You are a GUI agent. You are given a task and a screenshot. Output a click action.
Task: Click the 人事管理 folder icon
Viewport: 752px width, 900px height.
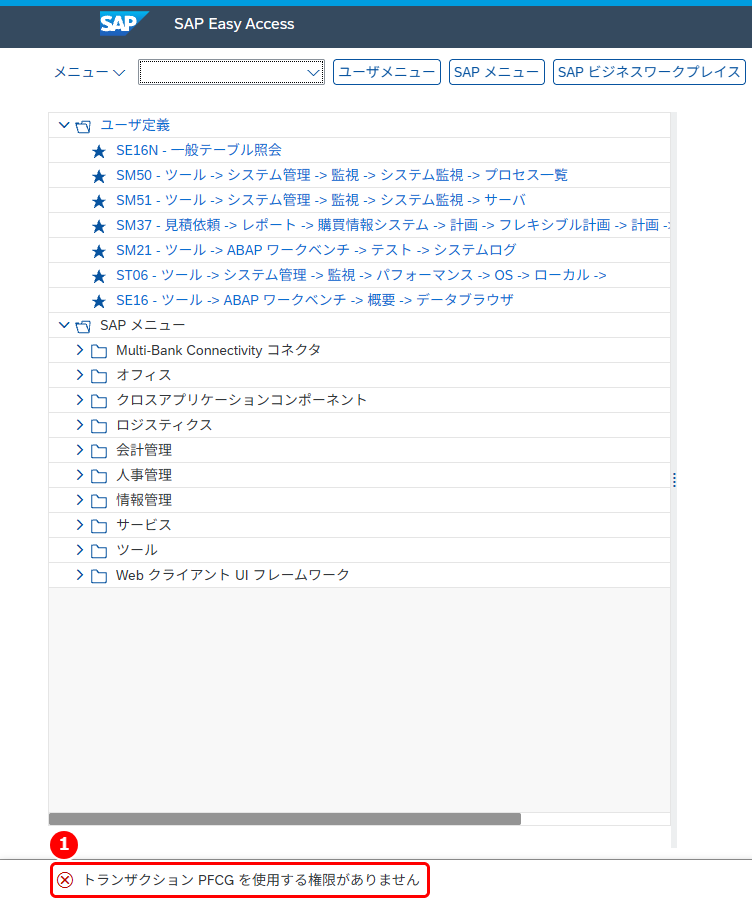[x=99, y=476]
